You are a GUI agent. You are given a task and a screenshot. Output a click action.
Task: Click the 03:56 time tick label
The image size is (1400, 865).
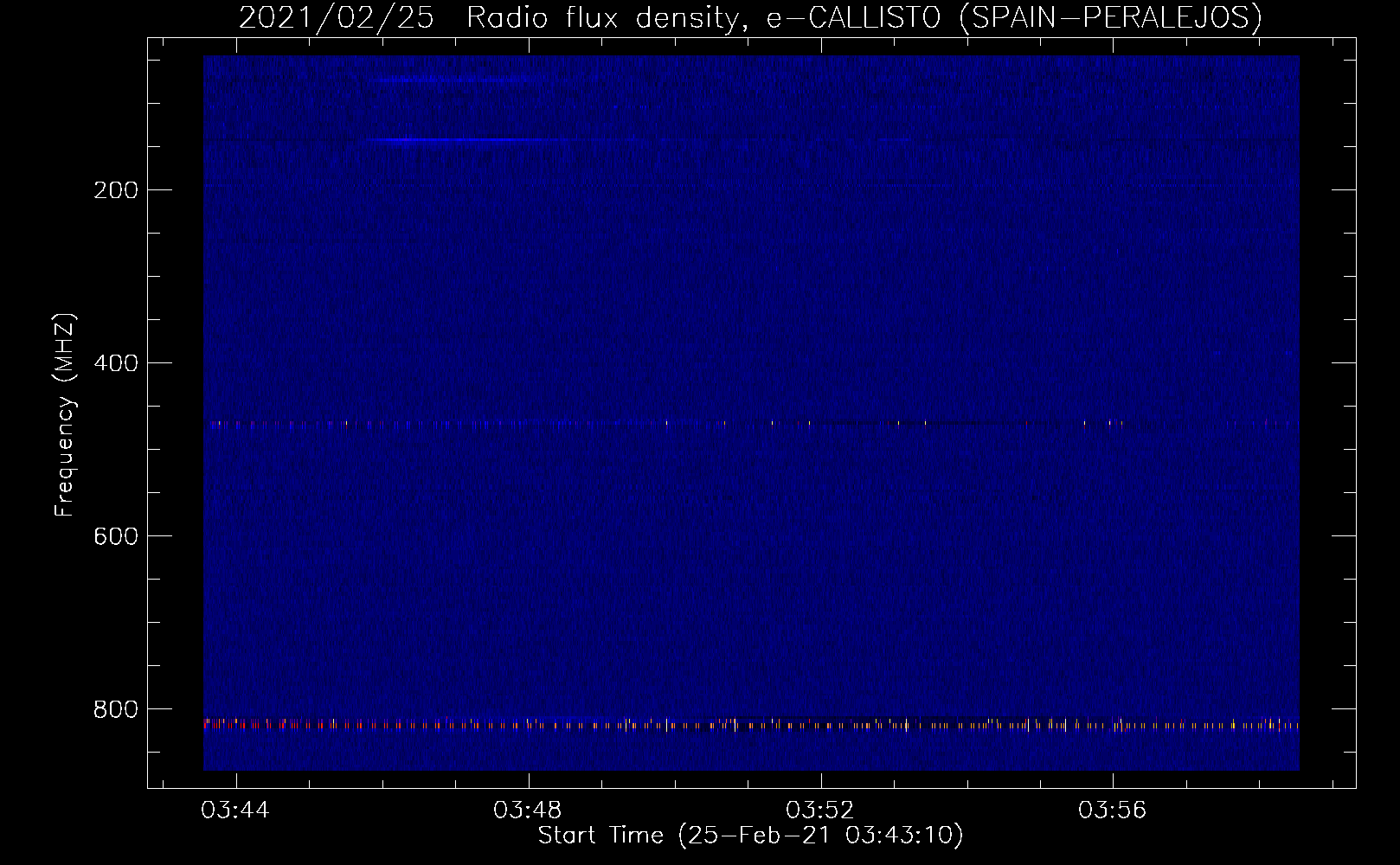pyautogui.click(x=1113, y=811)
